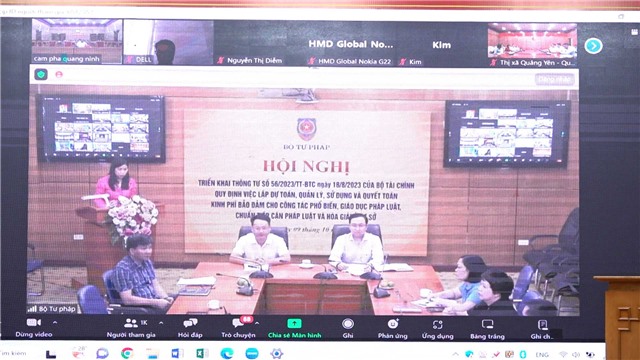The height and width of the screenshot is (360, 640).
Task: Click the Bộ Tư pháp speaker name label
Action: click(52, 309)
